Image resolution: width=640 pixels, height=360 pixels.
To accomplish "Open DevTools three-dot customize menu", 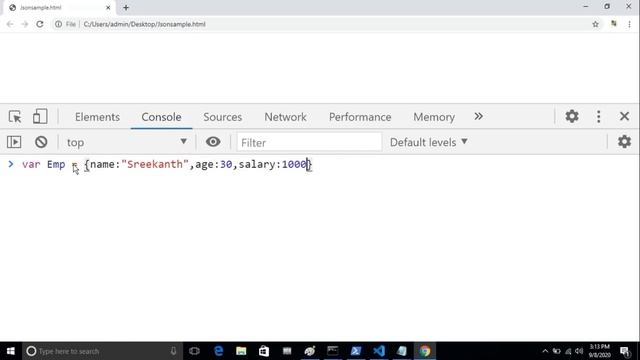I will coord(598,117).
